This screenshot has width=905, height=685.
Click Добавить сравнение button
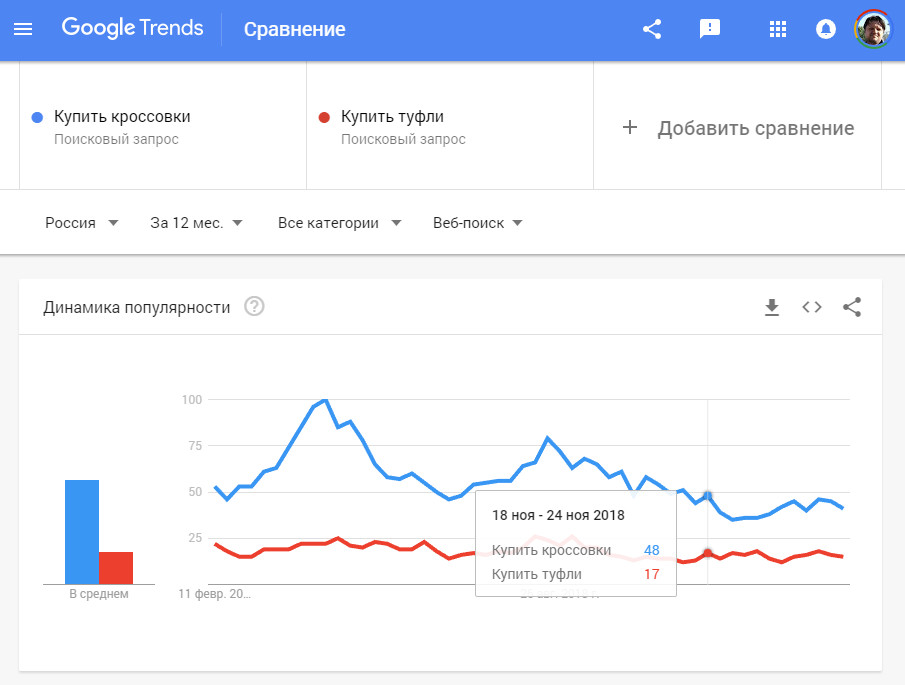click(x=738, y=128)
